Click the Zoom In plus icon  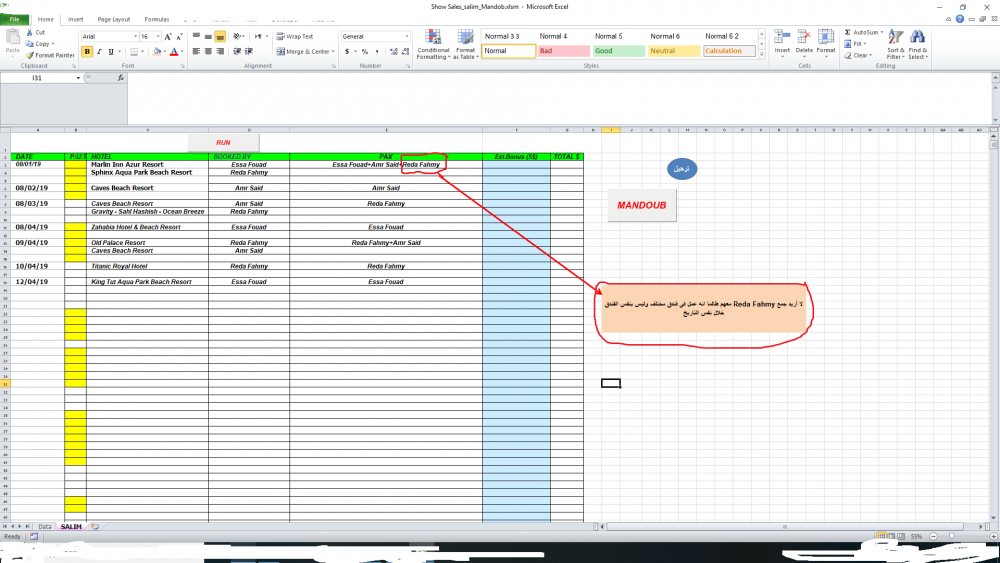(993, 537)
